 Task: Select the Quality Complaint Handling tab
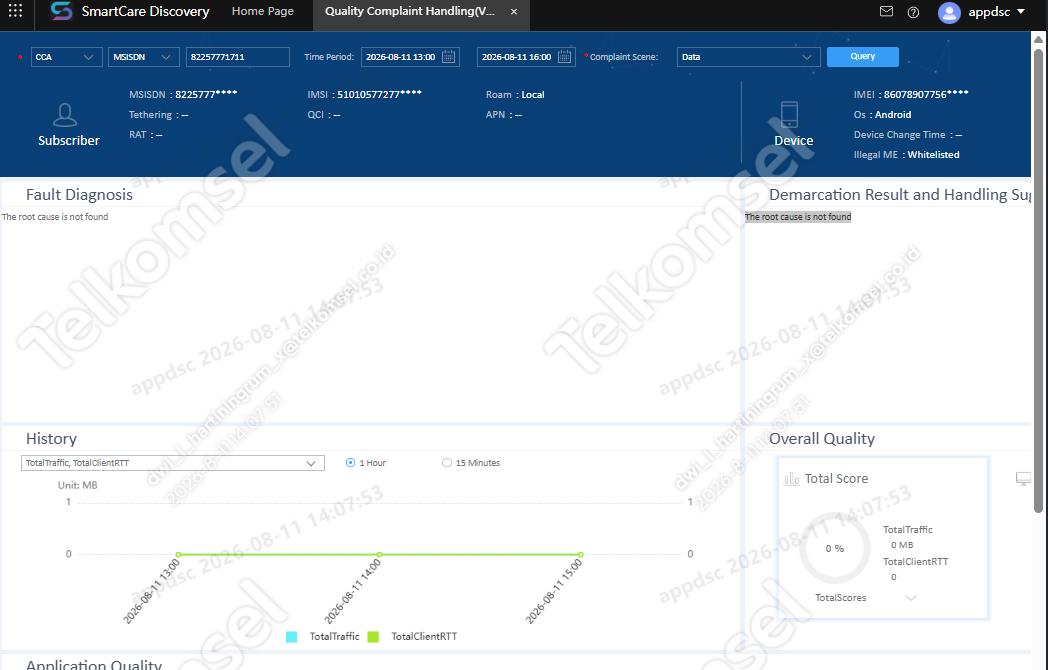410,11
